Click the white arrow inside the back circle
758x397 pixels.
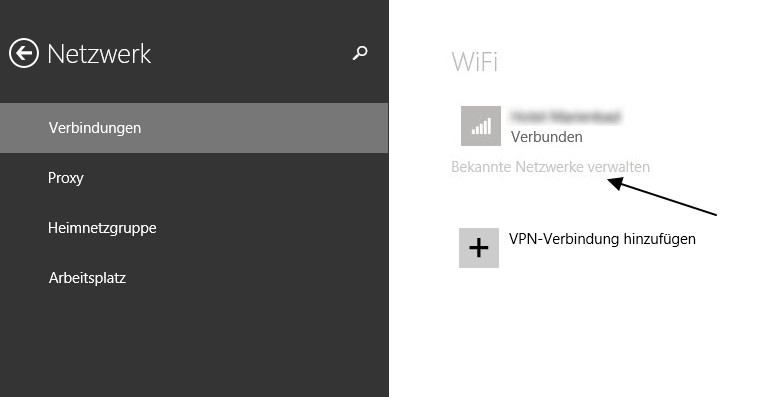tap(24, 53)
